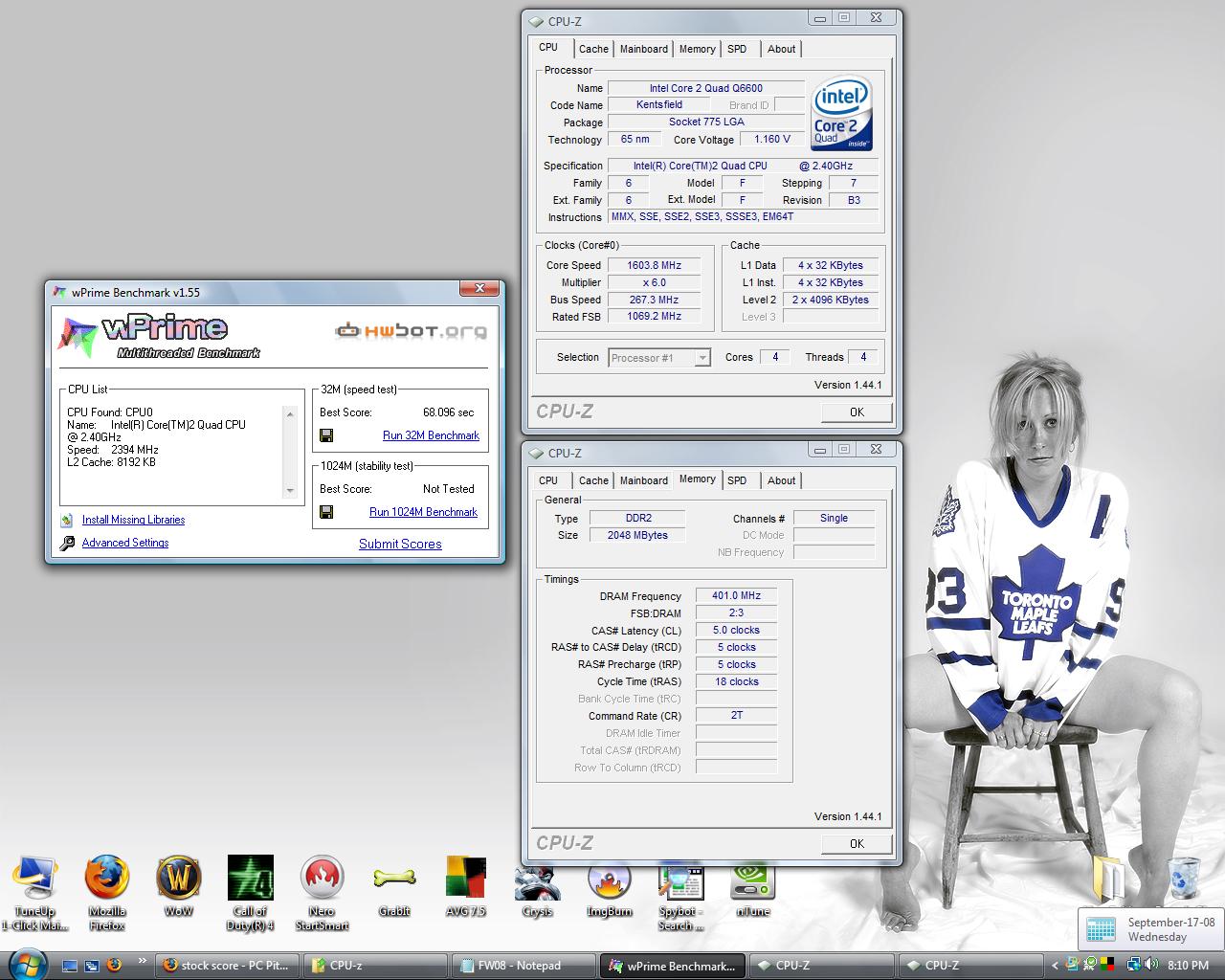Click OK in the processor-info CPU-Z window

click(857, 412)
